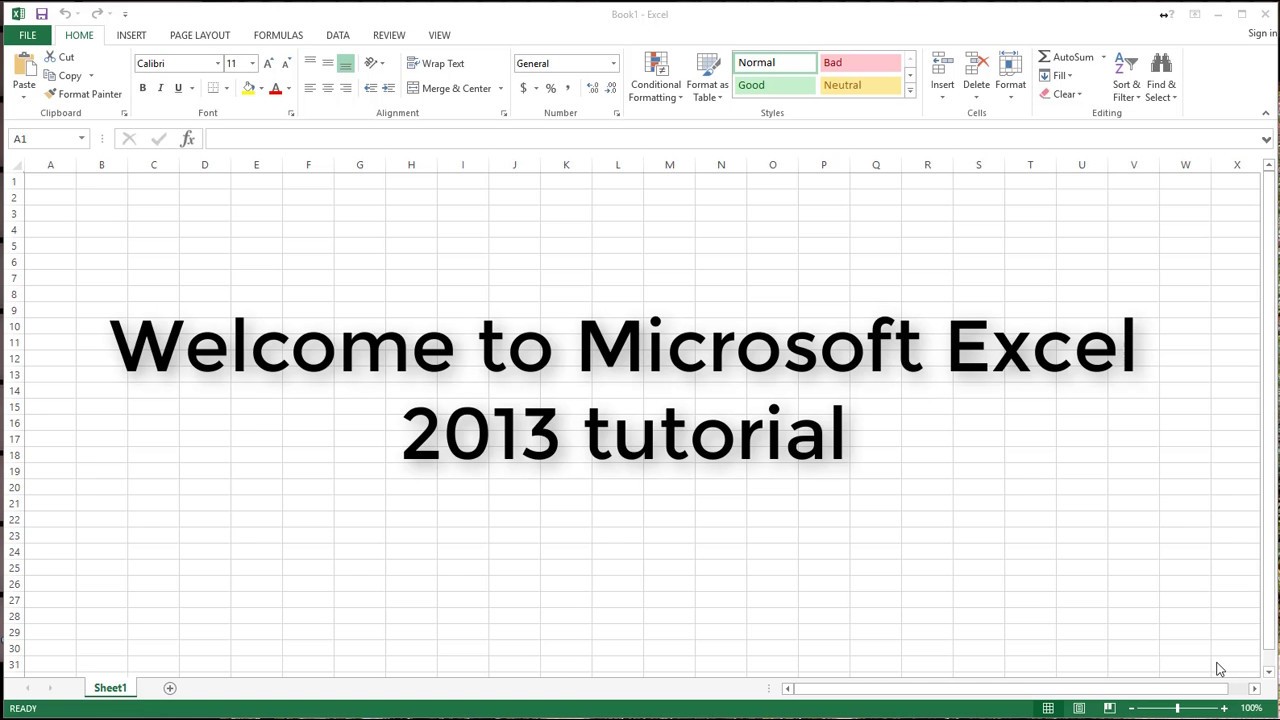This screenshot has height=720, width=1280.
Task: Select the Sheet1 worksheet tab
Action: point(110,688)
